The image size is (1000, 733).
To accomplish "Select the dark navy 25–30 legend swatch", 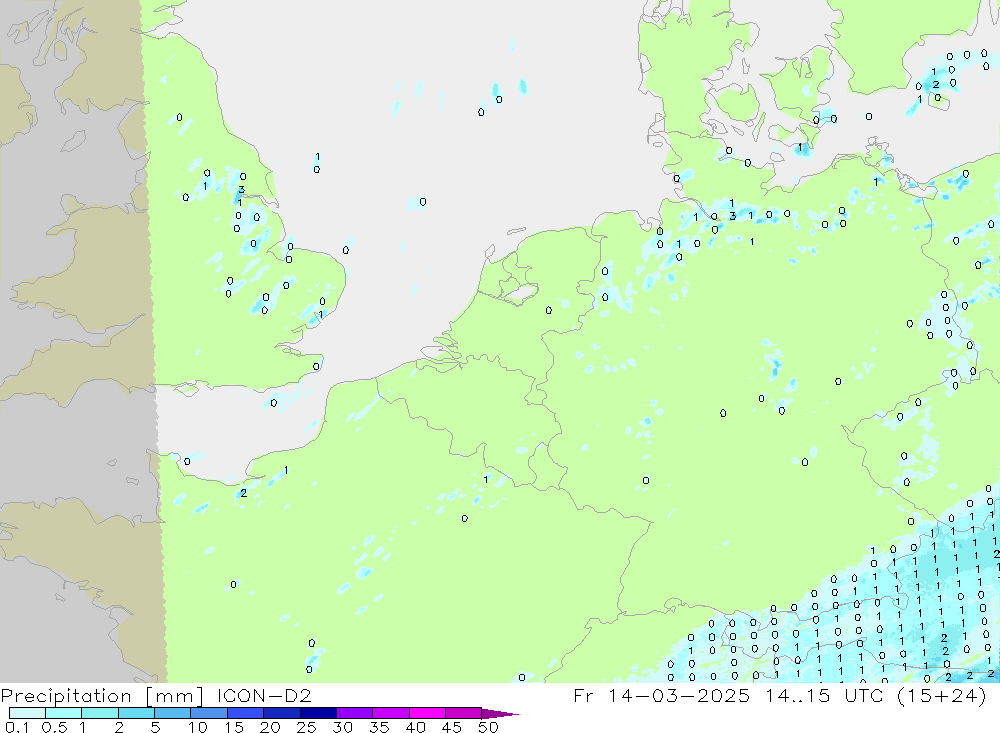I will [317, 714].
